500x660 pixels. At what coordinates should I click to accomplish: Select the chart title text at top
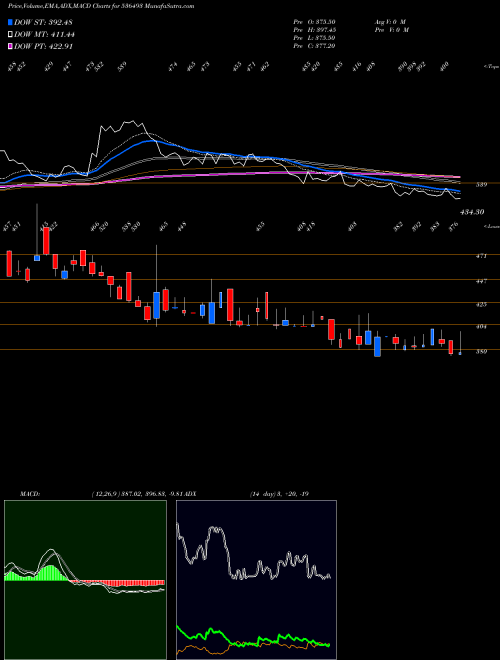pos(101,7)
